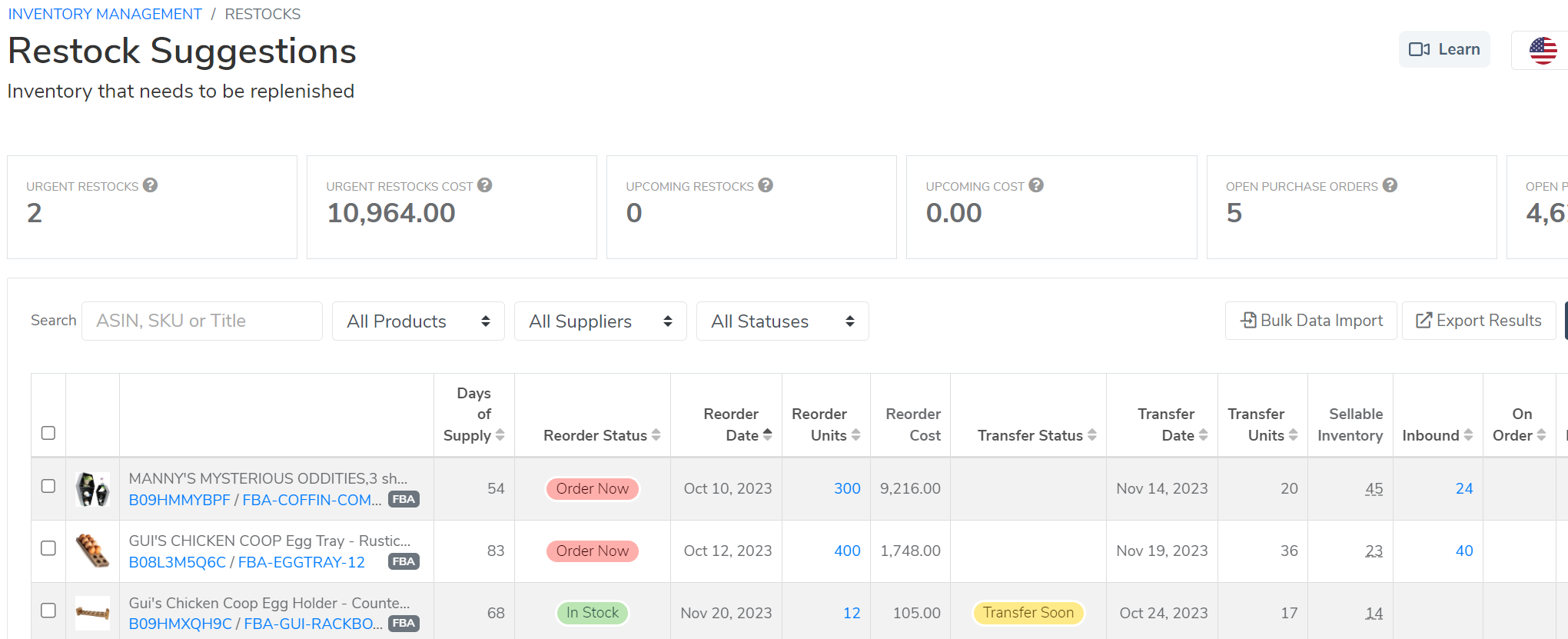Open the All Products dropdown
The width and height of the screenshot is (1568, 639).
pyautogui.click(x=418, y=321)
